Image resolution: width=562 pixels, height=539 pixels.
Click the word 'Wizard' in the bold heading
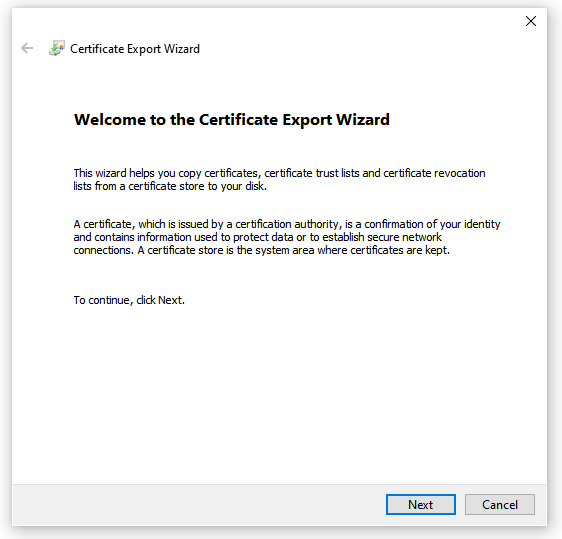[363, 120]
